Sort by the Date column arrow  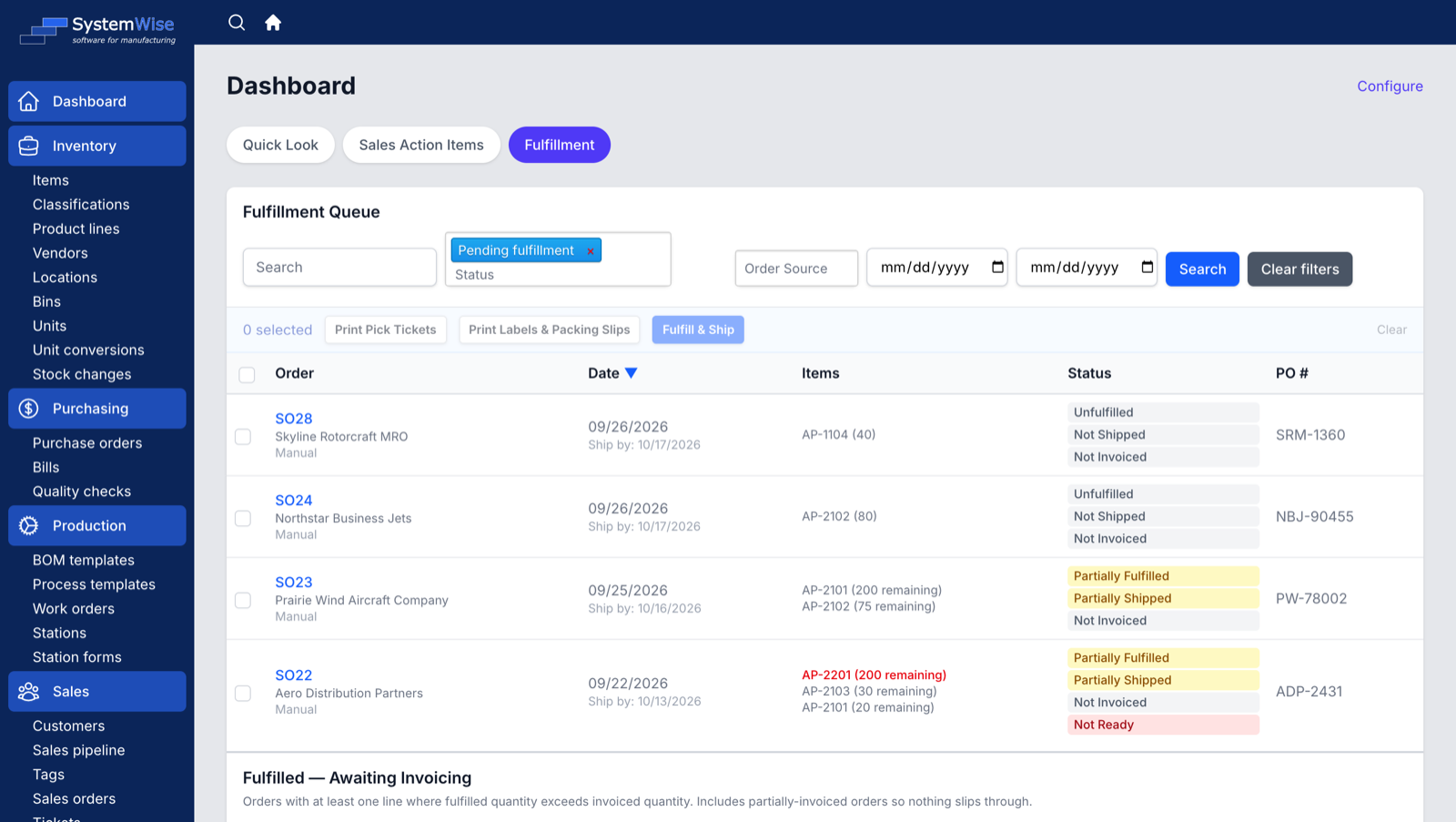632,373
